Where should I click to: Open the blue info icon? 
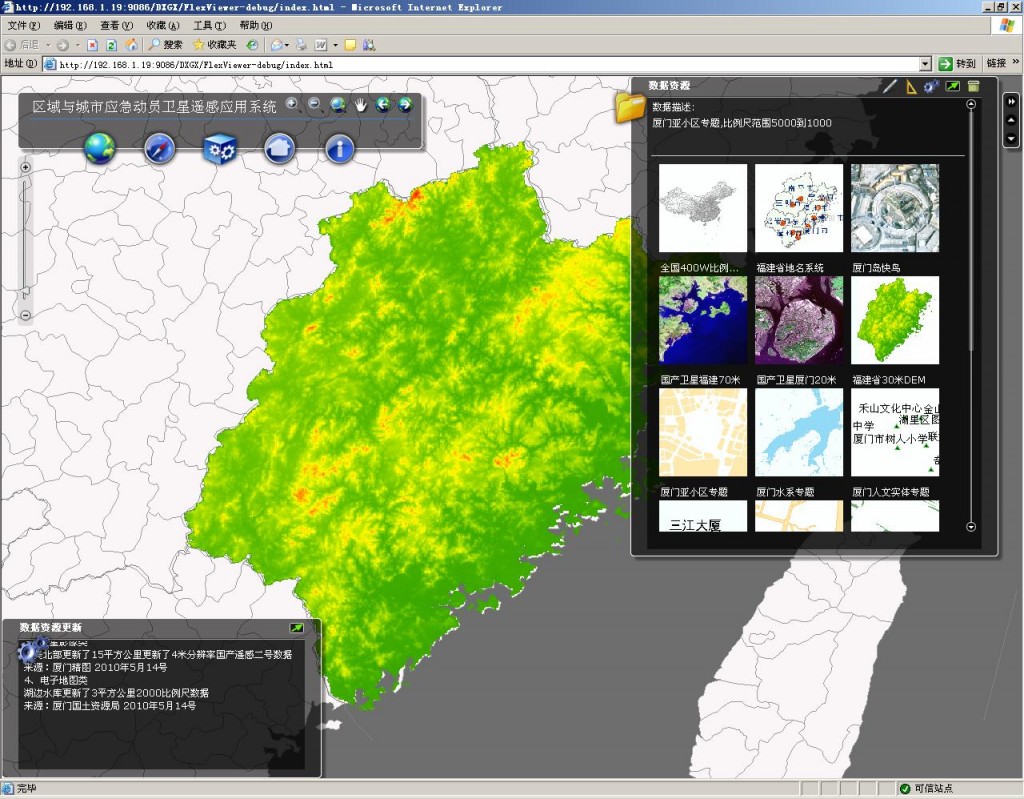pos(340,149)
